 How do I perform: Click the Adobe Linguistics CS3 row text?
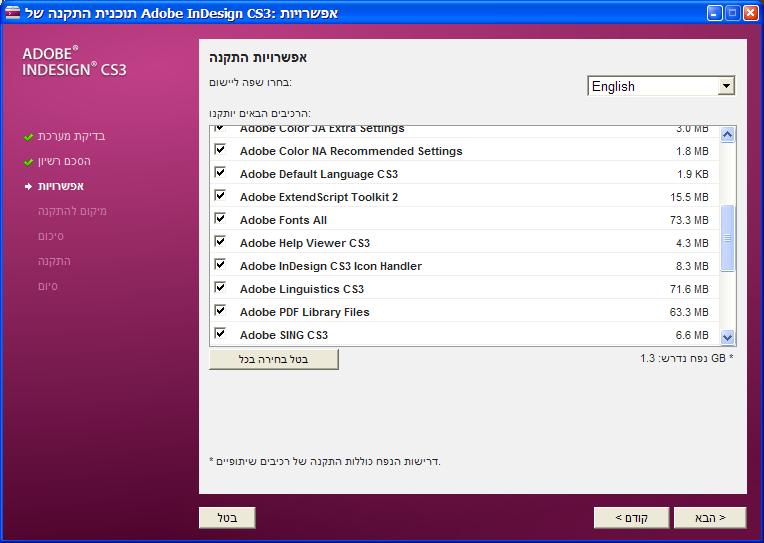(302, 289)
